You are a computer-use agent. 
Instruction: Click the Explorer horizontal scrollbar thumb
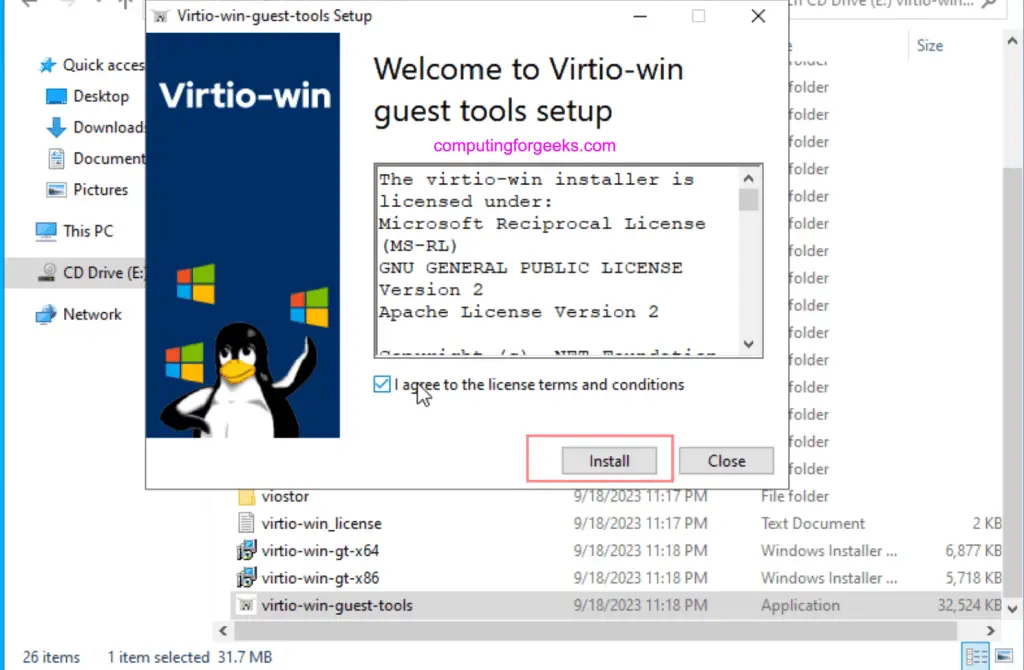(x=596, y=631)
